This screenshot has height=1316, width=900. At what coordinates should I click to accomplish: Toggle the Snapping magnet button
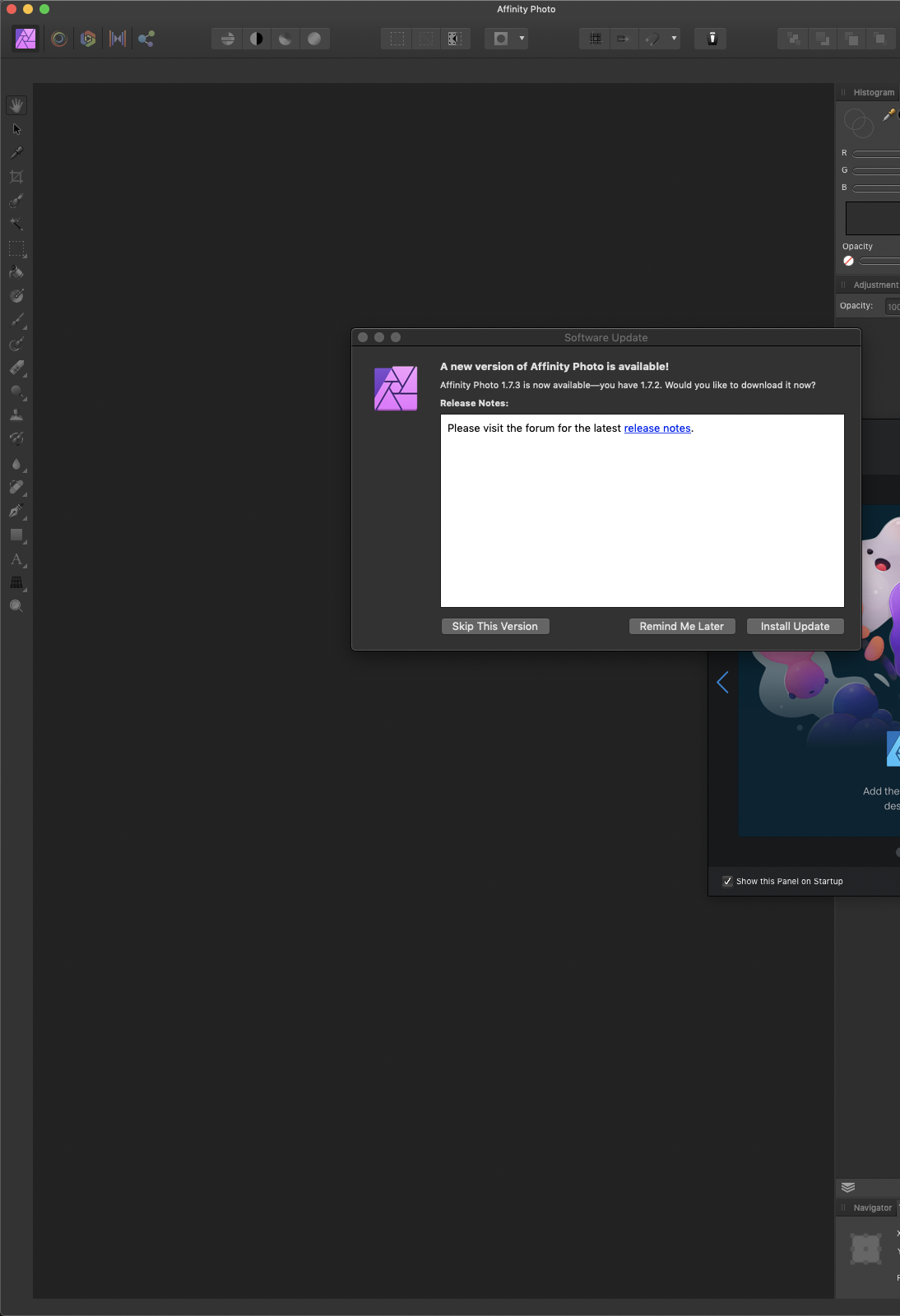click(x=653, y=39)
